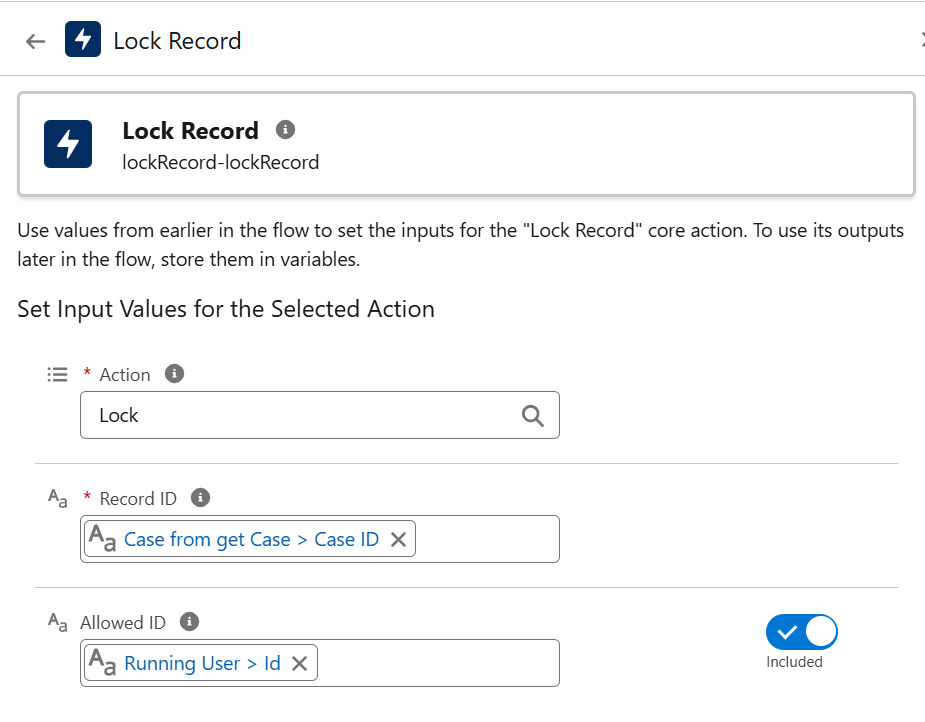The height and width of the screenshot is (722, 925).
Task: Click the lightning bolt icon in the header
Action: (x=83, y=40)
